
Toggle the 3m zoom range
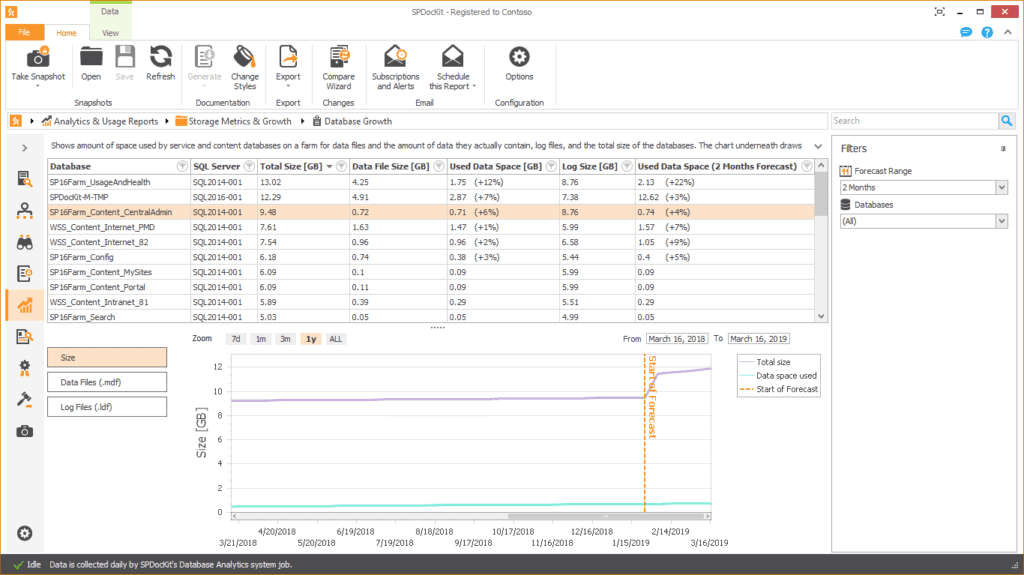[285, 339]
